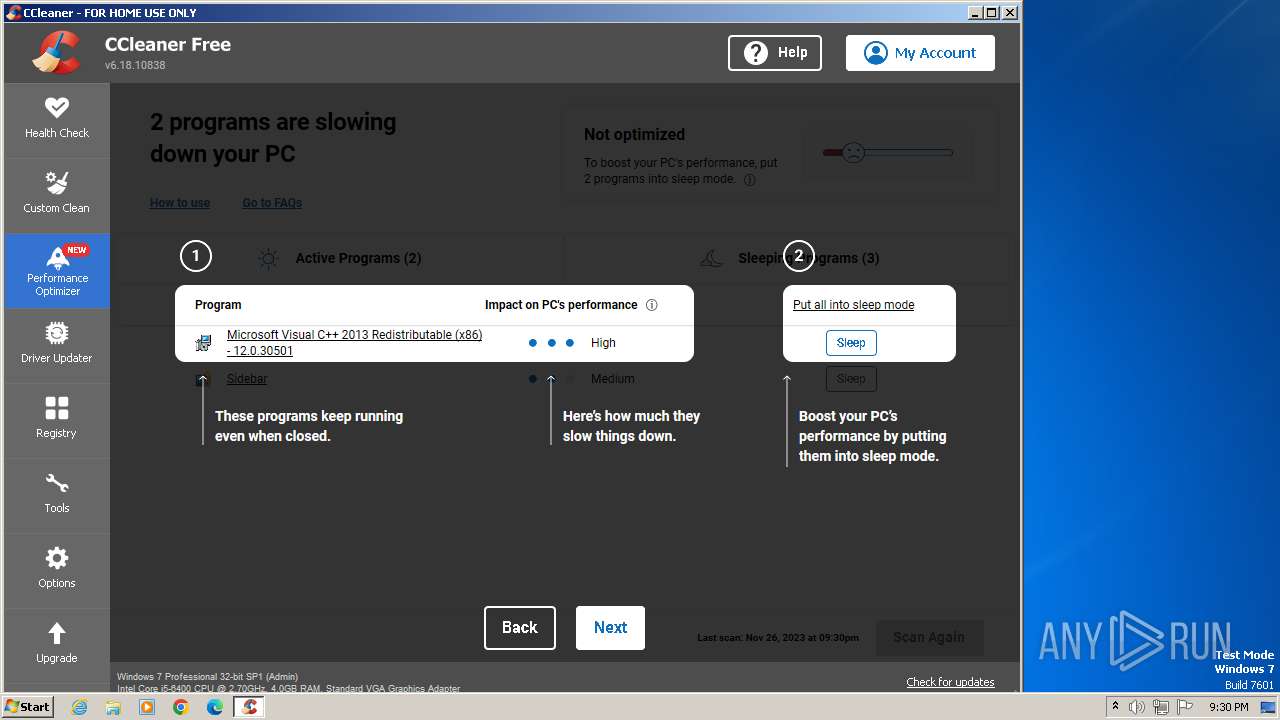Select Performance Optimizer in sidebar
The width and height of the screenshot is (1280, 720).
coord(57,271)
